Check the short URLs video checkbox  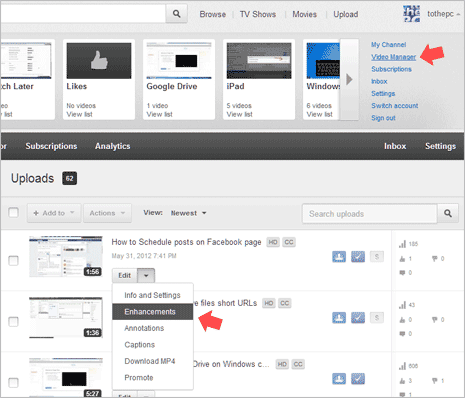click(x=13, y=322)
